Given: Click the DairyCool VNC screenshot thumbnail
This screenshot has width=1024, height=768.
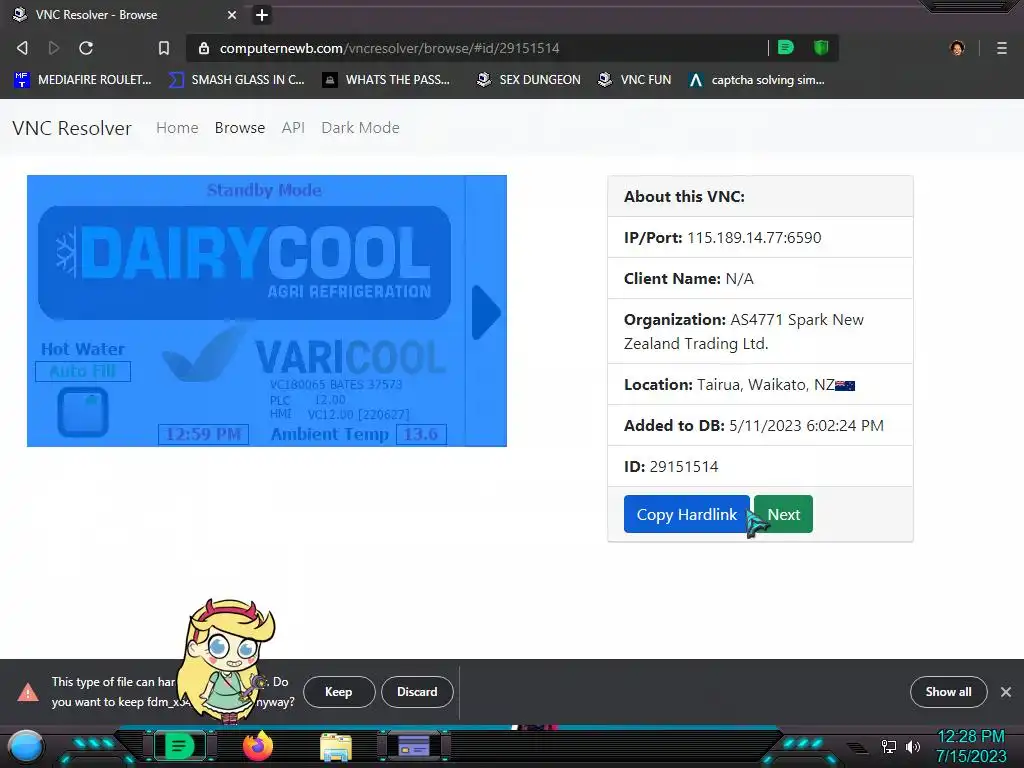Looking at the screenshot, I should pos(266,311).
